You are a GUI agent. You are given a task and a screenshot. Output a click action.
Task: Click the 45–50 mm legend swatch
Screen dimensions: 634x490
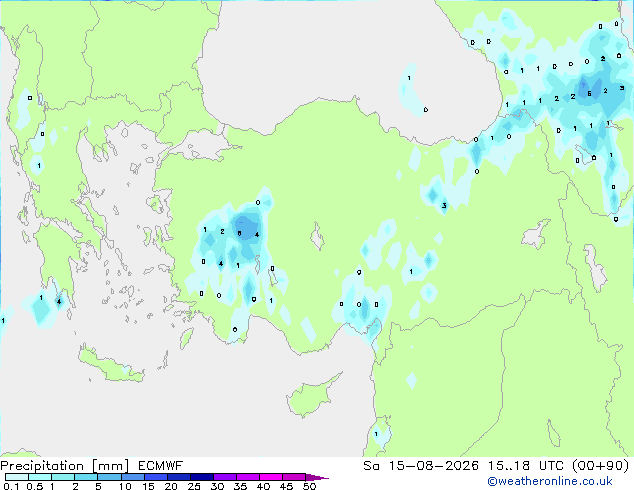pos(294,477)
